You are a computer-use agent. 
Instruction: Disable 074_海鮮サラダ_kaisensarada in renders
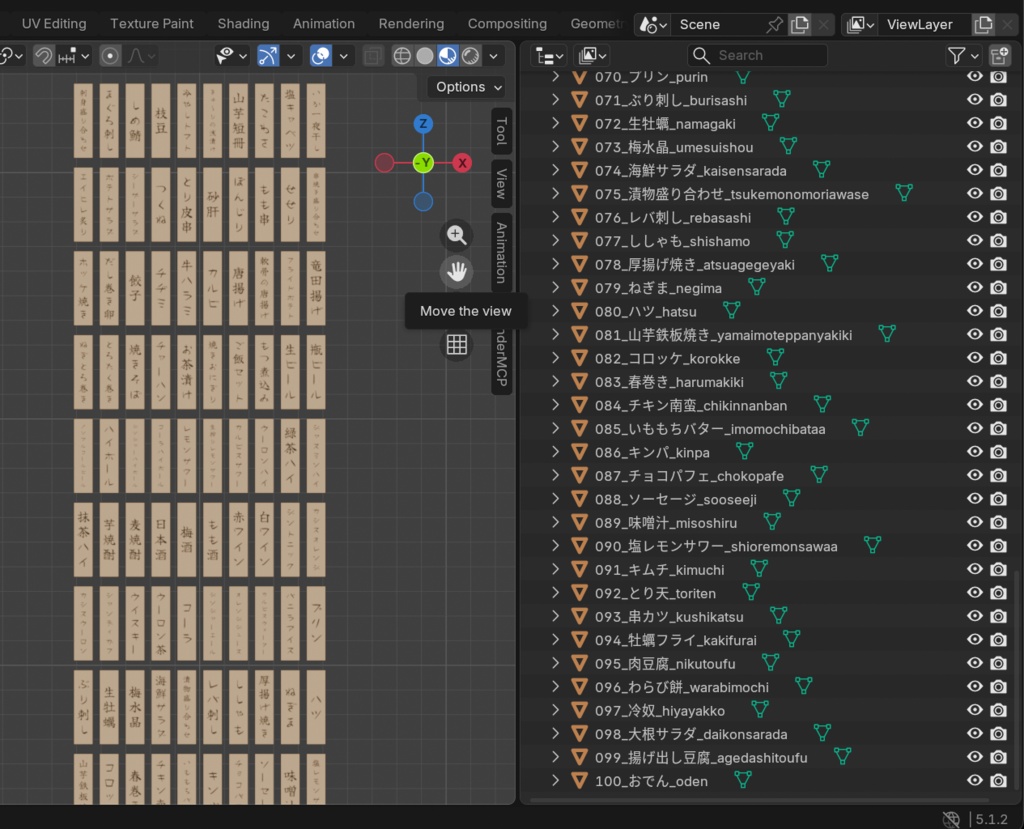[x=999, y=171]
